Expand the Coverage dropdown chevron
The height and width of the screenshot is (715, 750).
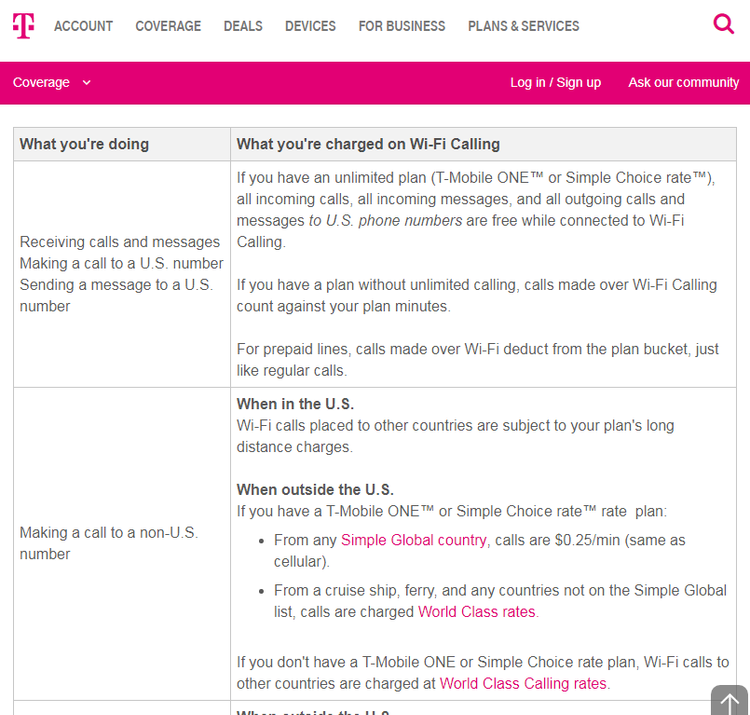point(87,83)
